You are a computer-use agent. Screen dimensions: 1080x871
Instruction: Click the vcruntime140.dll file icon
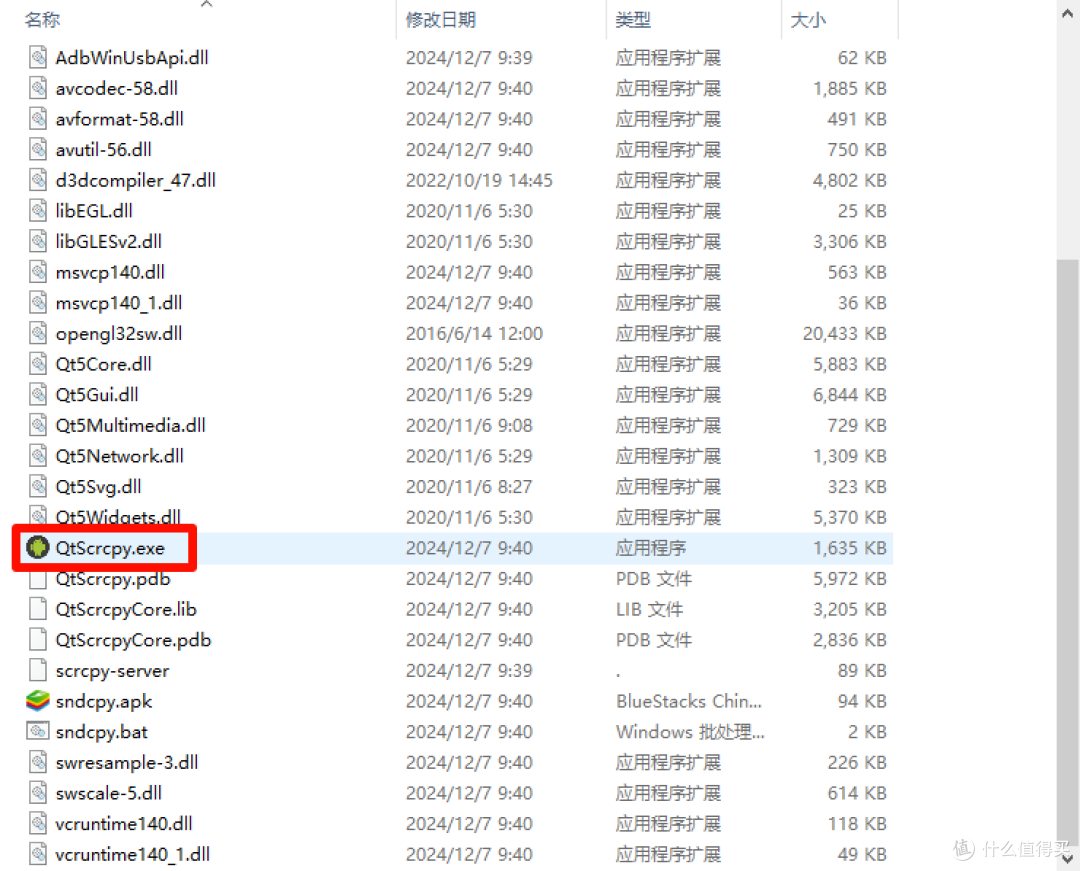click(x=38, y=823)
